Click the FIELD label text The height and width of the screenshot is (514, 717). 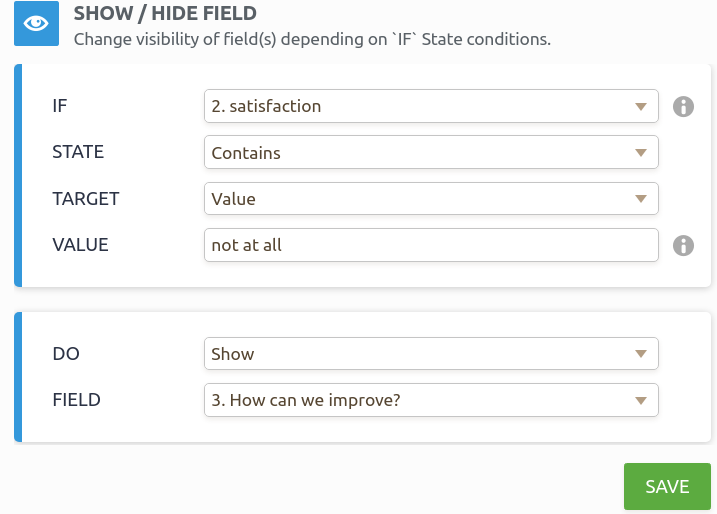[76, 400]
